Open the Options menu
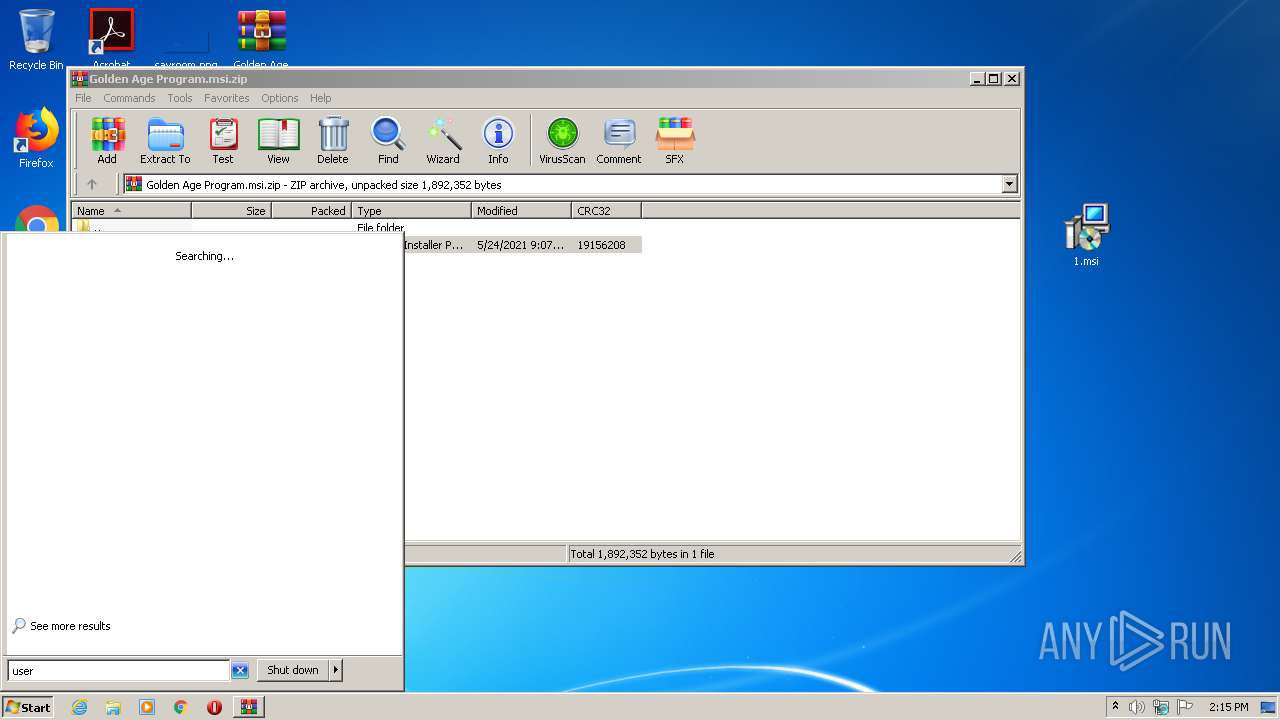1280x720 pixels. tap(280, 98)
